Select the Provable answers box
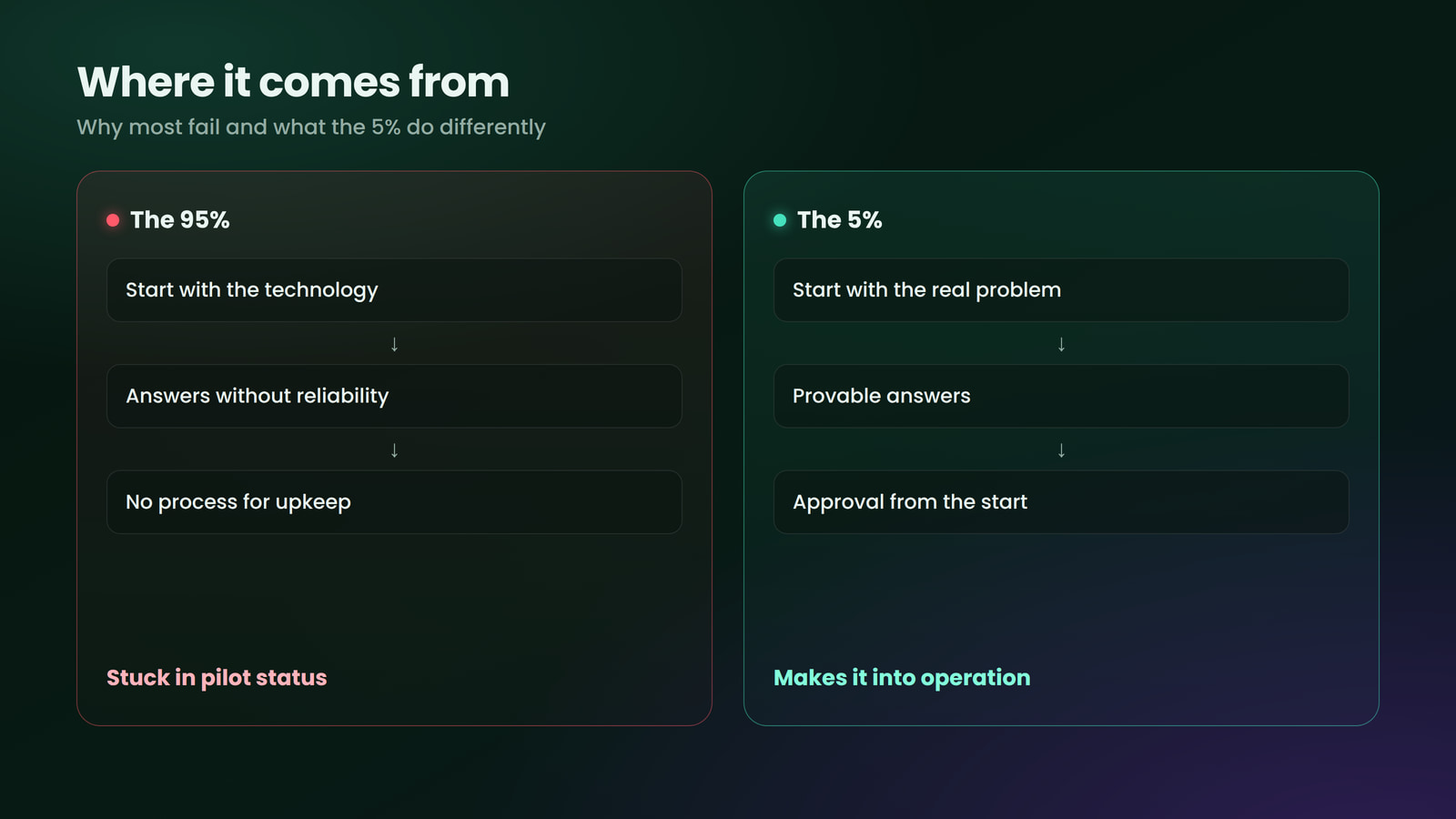1456x819 pixels. coord(1061,396)
